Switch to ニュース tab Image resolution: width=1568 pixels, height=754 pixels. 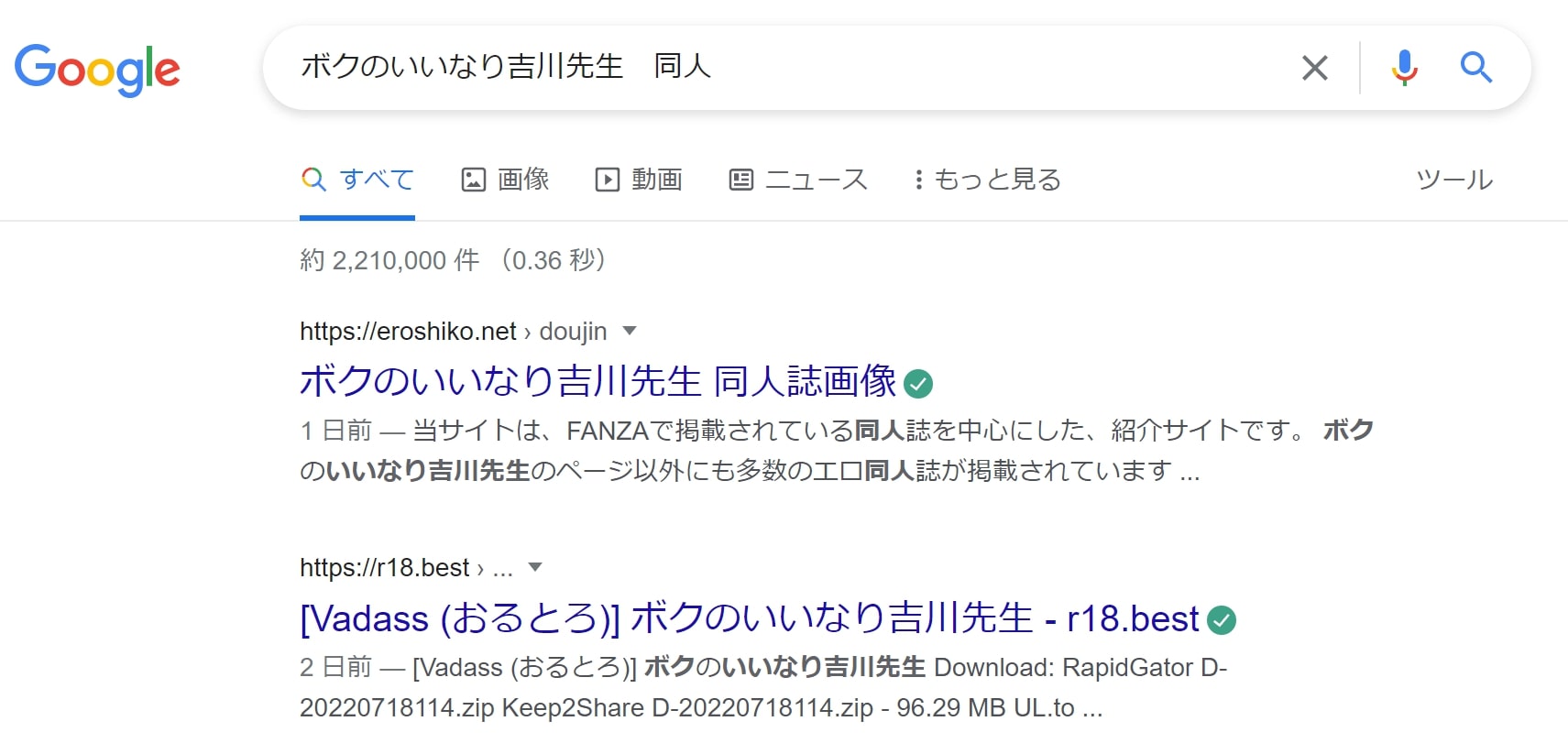point(798,180)
